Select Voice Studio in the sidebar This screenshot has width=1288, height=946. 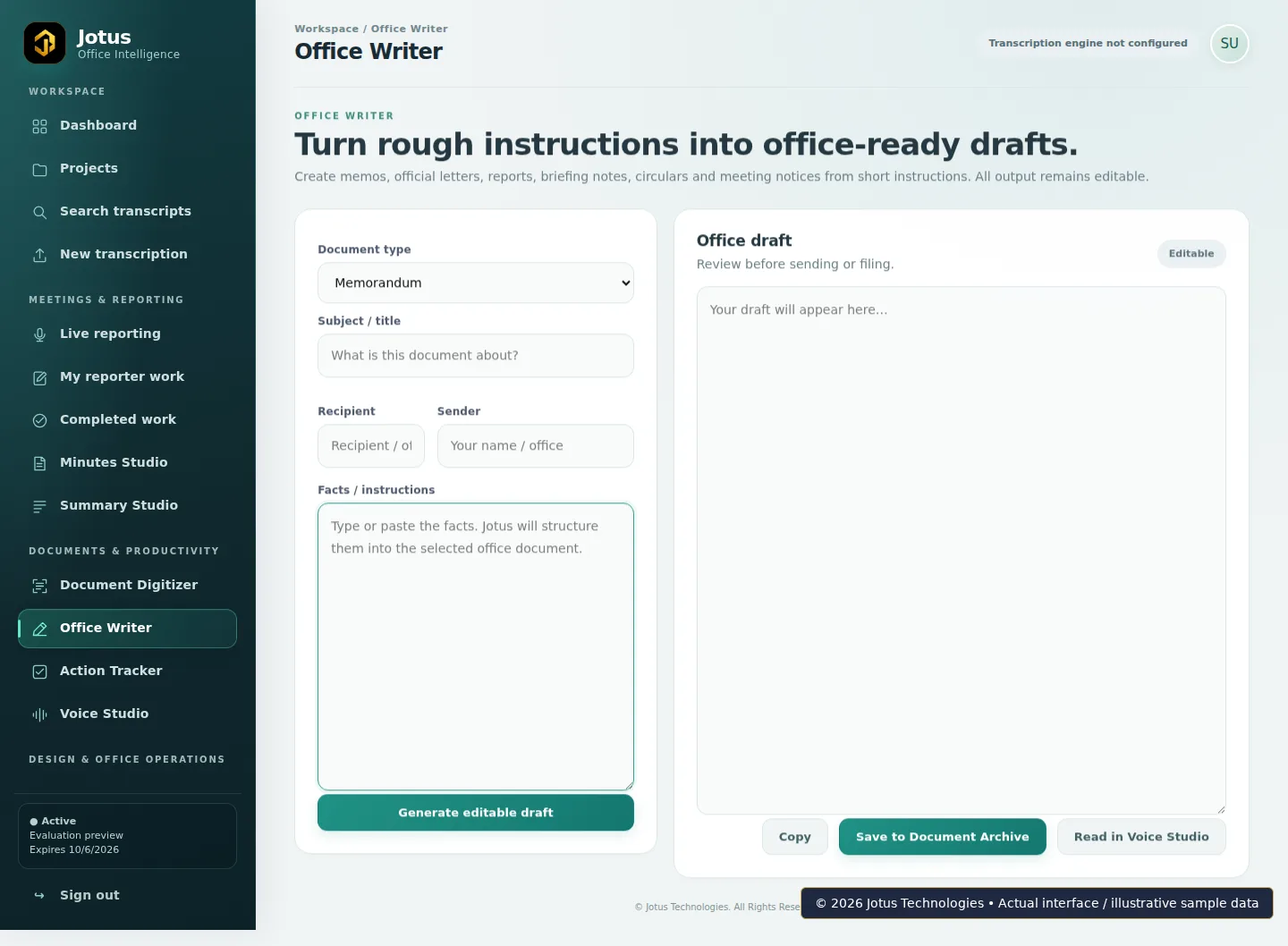point(127,714)
